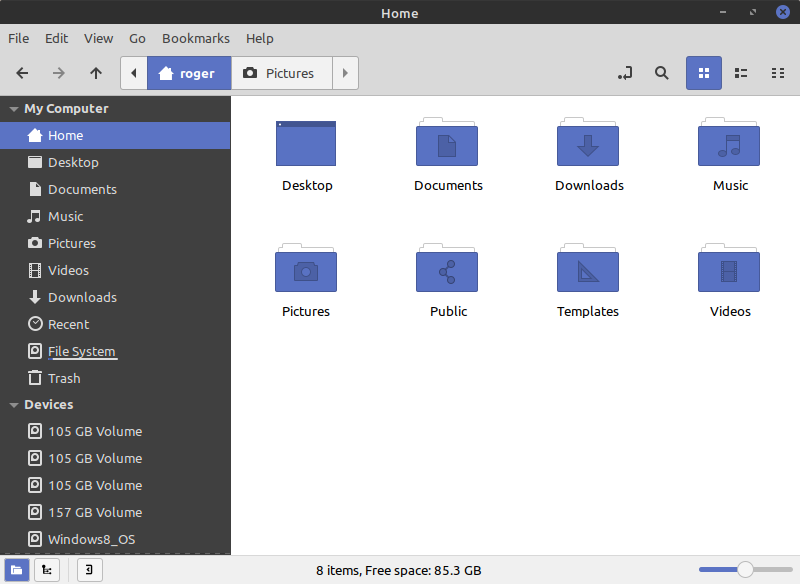Collapse the Devices section
The width and height of the screenshot is (800, 584).
[14, 405]
